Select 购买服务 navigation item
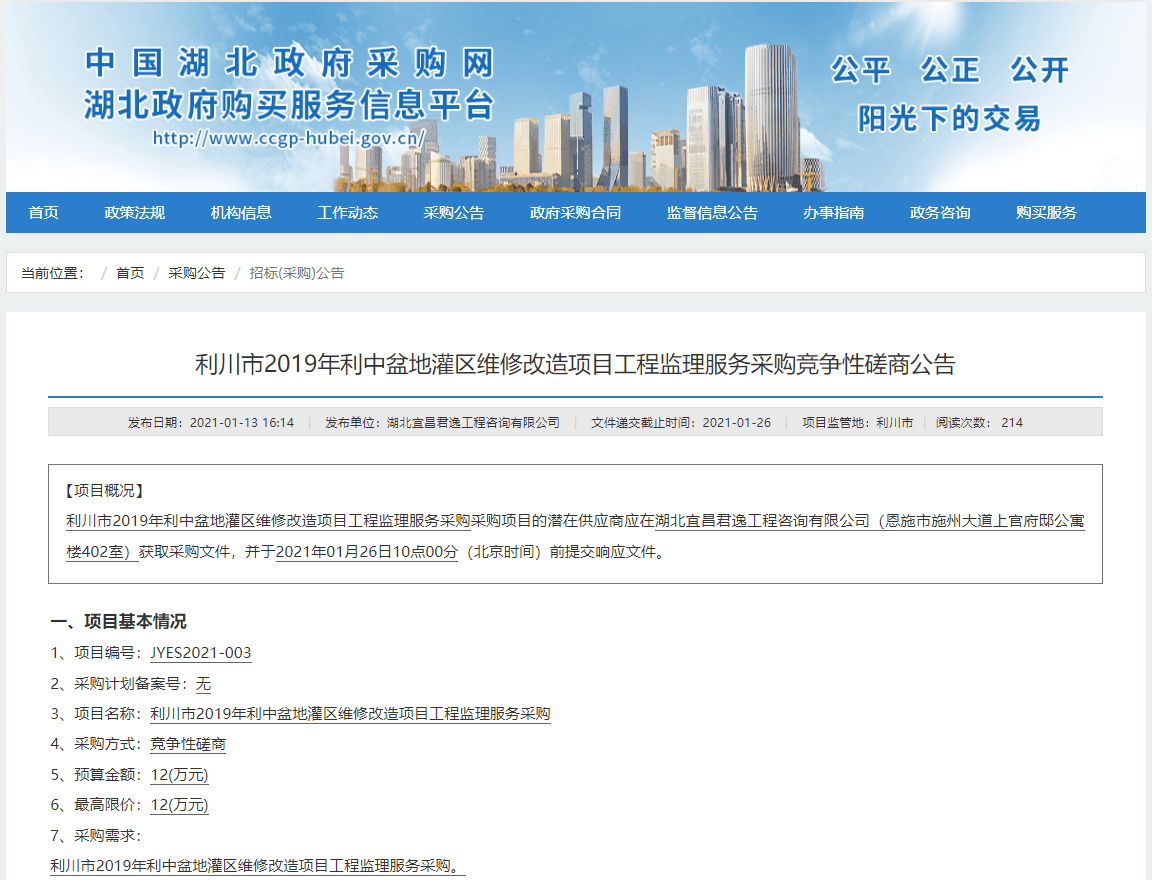The width and height of the screenshot is (1152, 880). [x=1046, y=212]
